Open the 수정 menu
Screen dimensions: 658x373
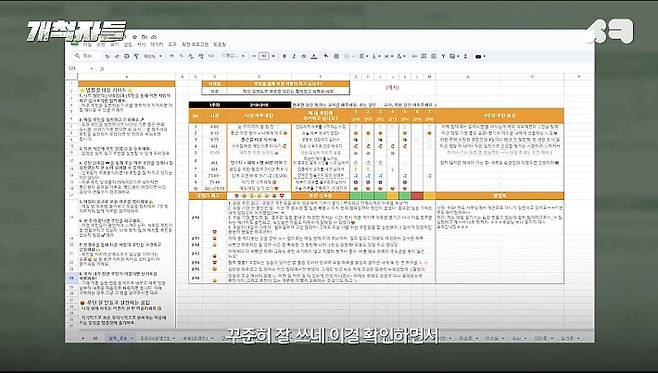click(x=101, y=45)
